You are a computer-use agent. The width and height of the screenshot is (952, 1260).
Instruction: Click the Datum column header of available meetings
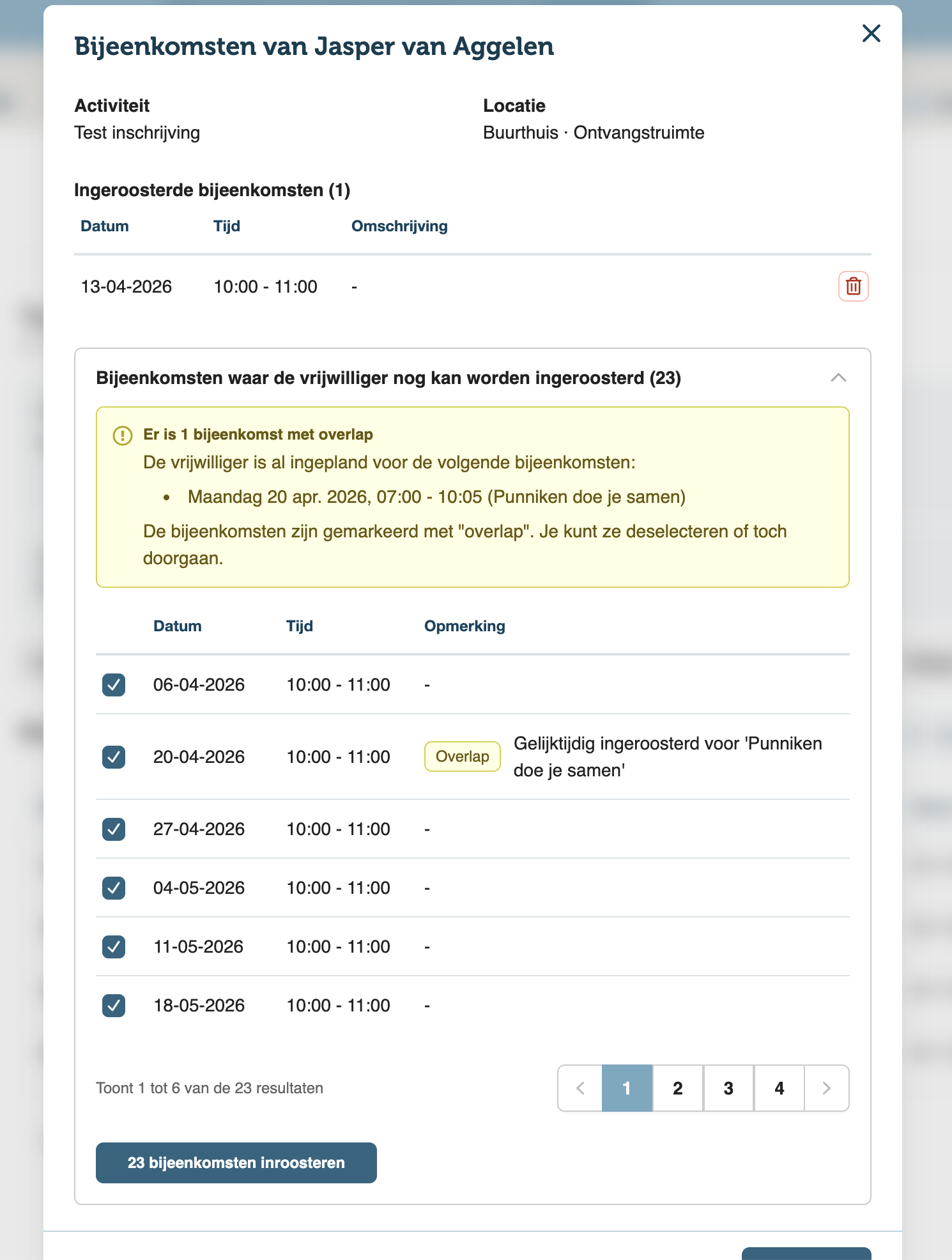[x=177, y=626]
